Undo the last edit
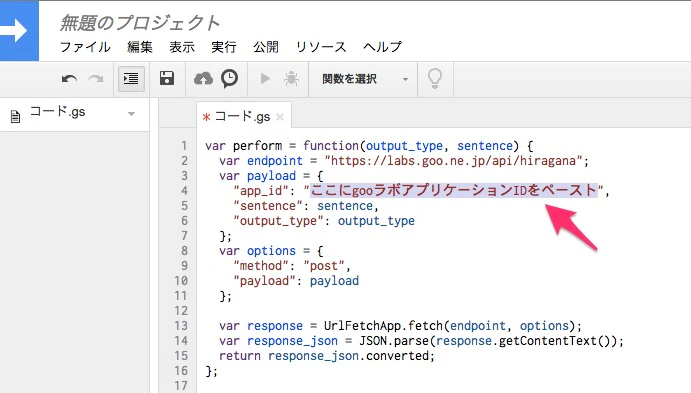Image resolution: width=691 pixels, height=393 pixels. click(69, 79)
